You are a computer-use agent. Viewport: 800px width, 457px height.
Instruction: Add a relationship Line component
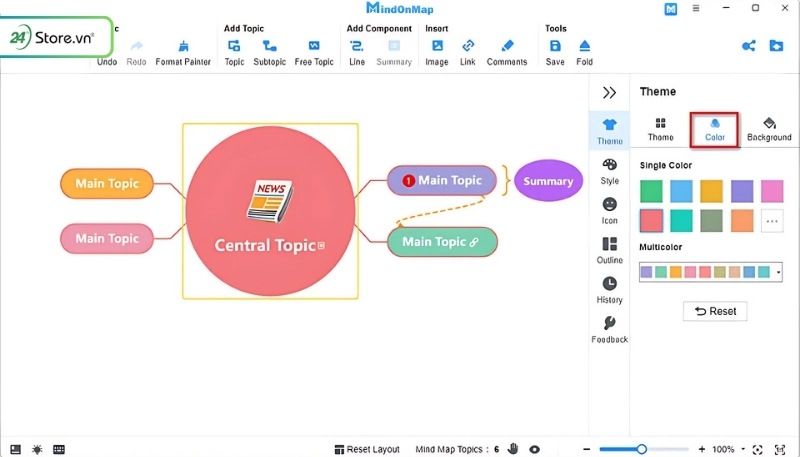click(x=357, y=53)
